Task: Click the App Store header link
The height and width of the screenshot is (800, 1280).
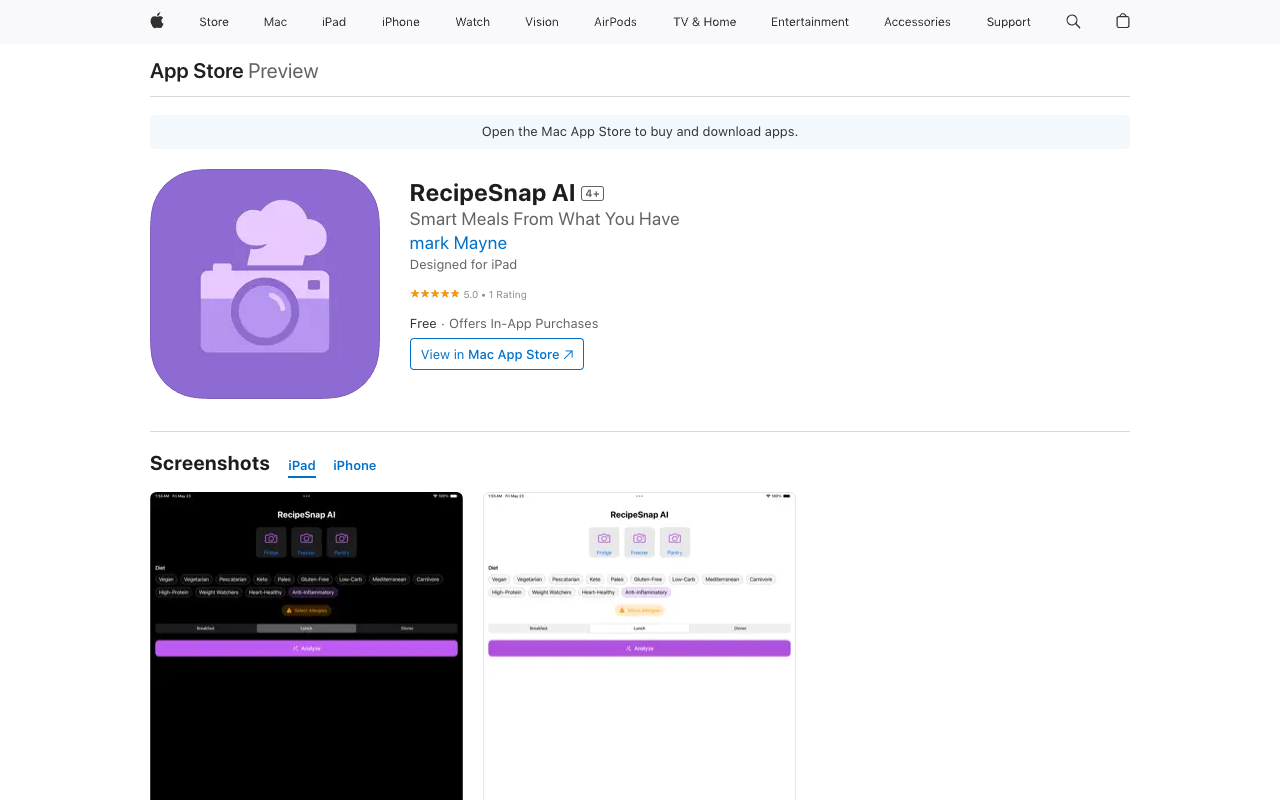Action: coord(196,71)
